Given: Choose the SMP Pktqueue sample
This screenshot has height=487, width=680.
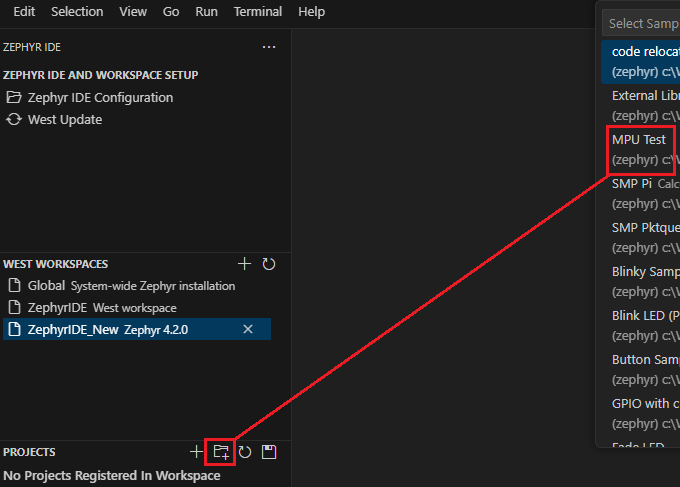Looking at the screenshot, I should coord(641,237).
